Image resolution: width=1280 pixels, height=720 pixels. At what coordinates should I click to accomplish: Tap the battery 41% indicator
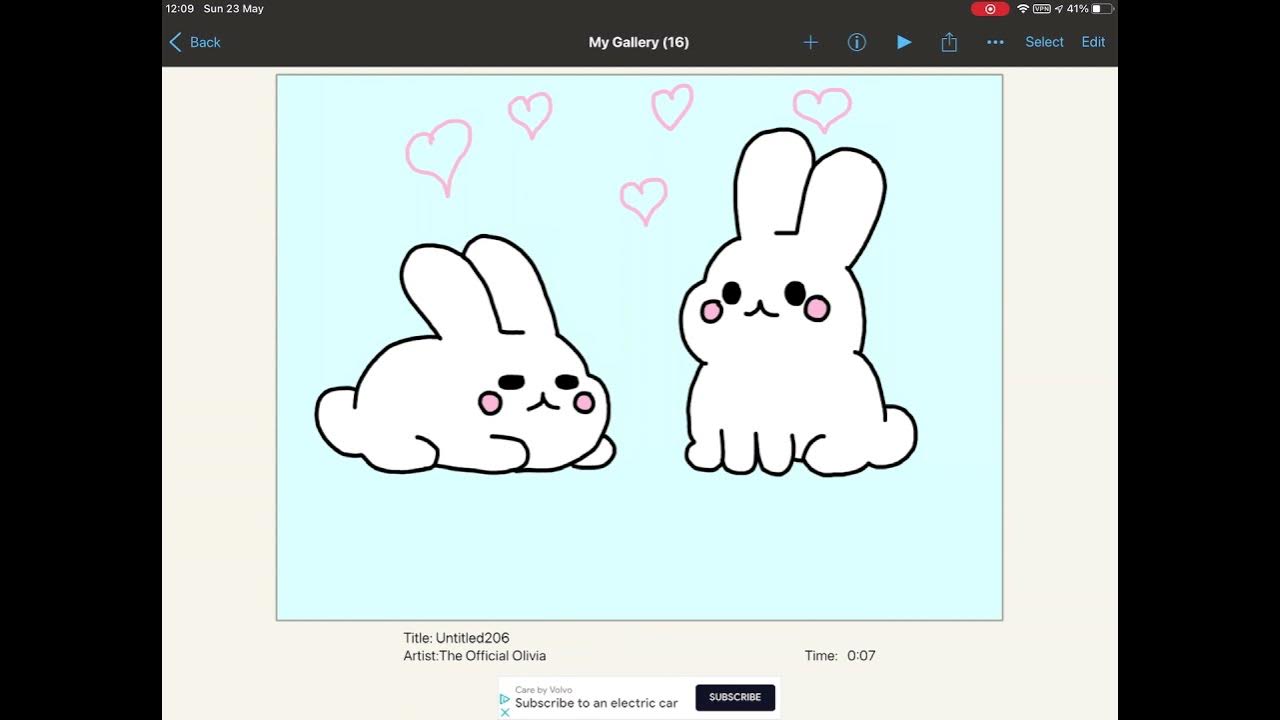click(x=1089, y=9)
